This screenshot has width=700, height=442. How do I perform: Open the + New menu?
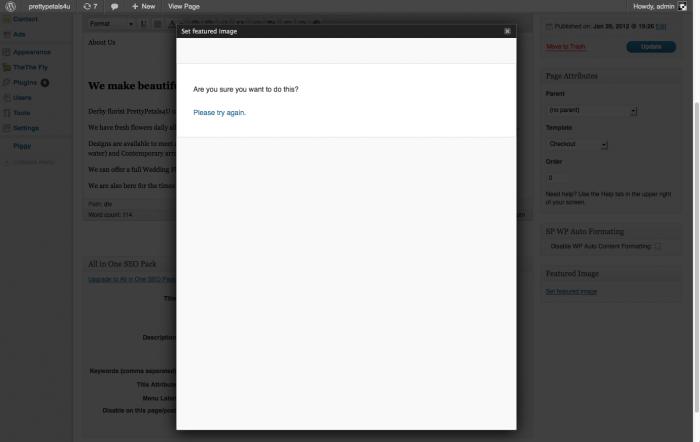pos(143,7)
